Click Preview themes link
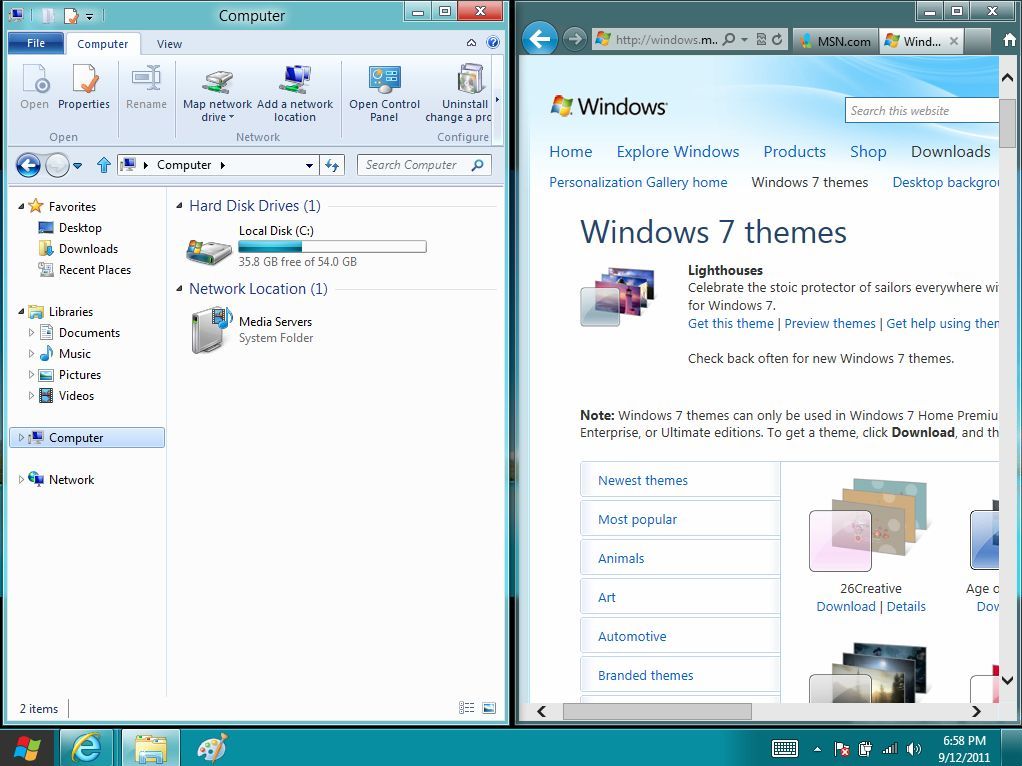The image size is (1022, 766). [830, 323]
